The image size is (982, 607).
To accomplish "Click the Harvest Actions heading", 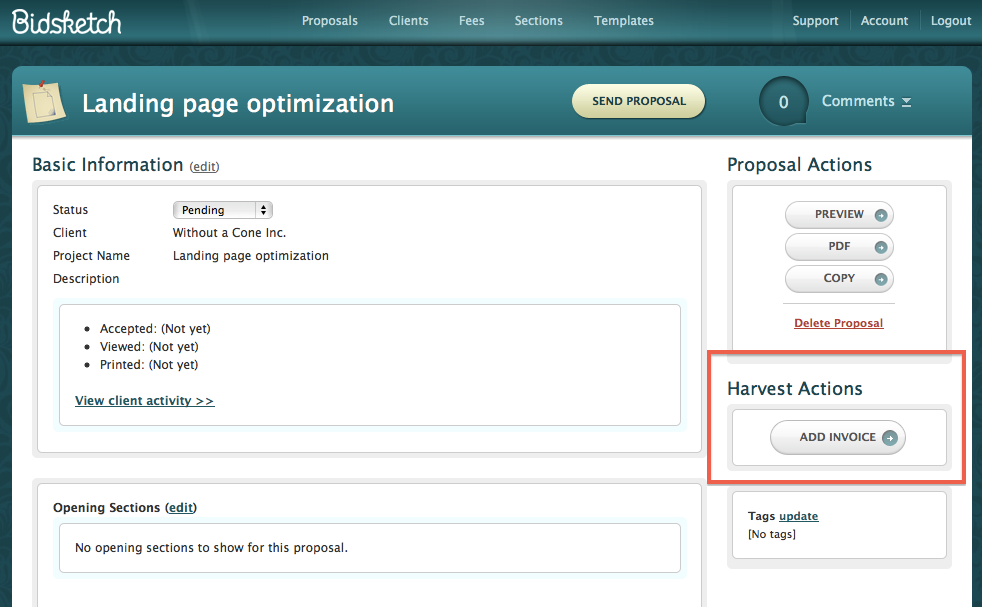I will pyautogui.click(x=795, y=388).
